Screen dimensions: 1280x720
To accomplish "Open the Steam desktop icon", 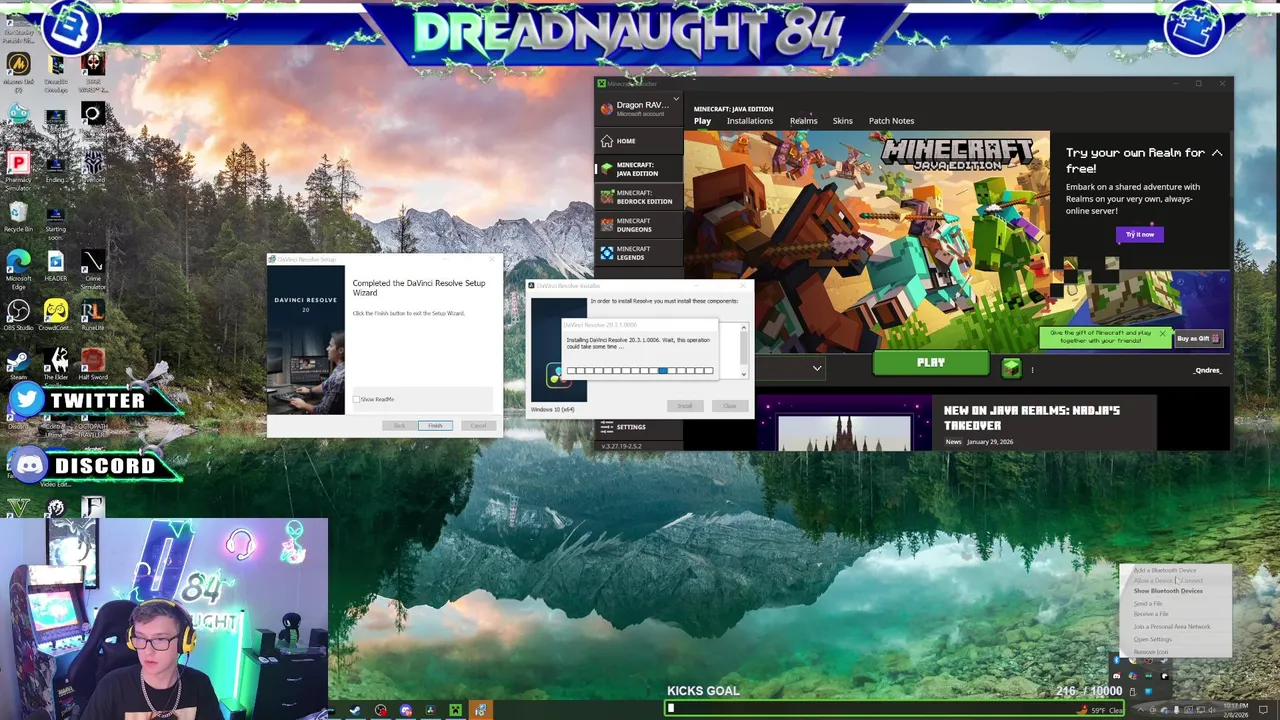I will pos(18,364).
